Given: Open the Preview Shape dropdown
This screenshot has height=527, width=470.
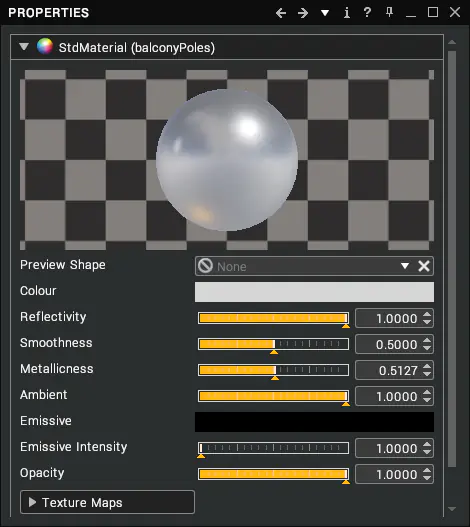Looking at the screenshot, I should [x=405, y=266].
